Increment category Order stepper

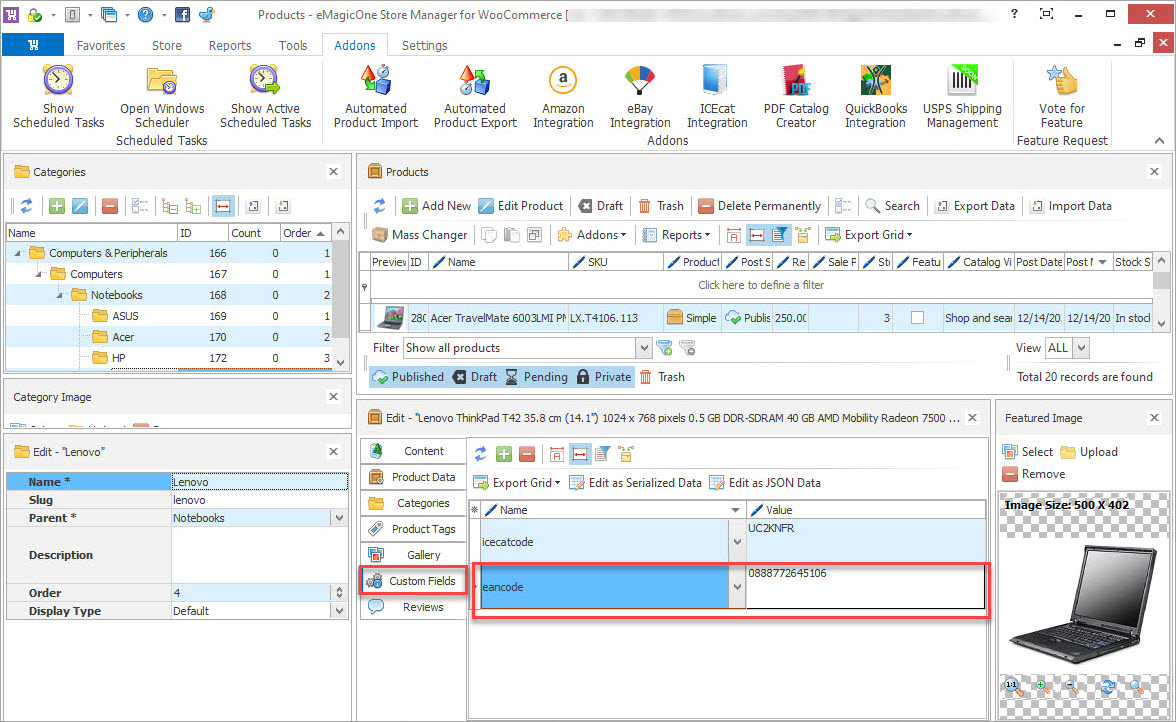click(x=340, y=589)
